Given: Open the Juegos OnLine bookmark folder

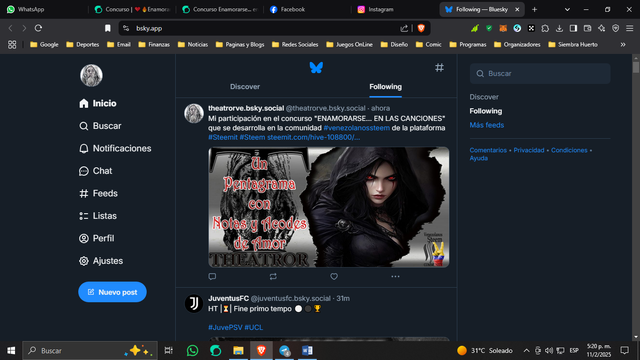Looking at the screenshot, I should pos(349,44).
